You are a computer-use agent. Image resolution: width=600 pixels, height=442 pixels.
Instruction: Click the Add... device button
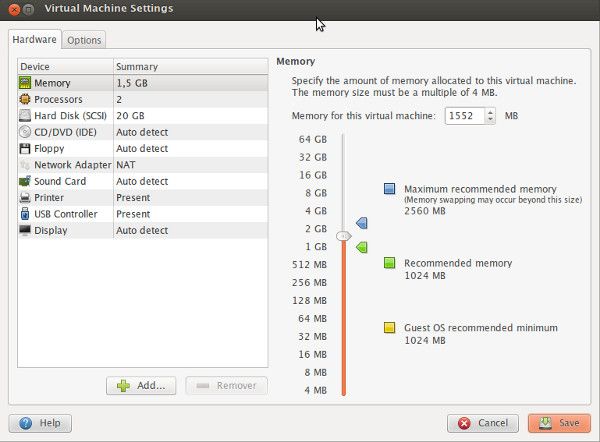[x=142, y=385]
